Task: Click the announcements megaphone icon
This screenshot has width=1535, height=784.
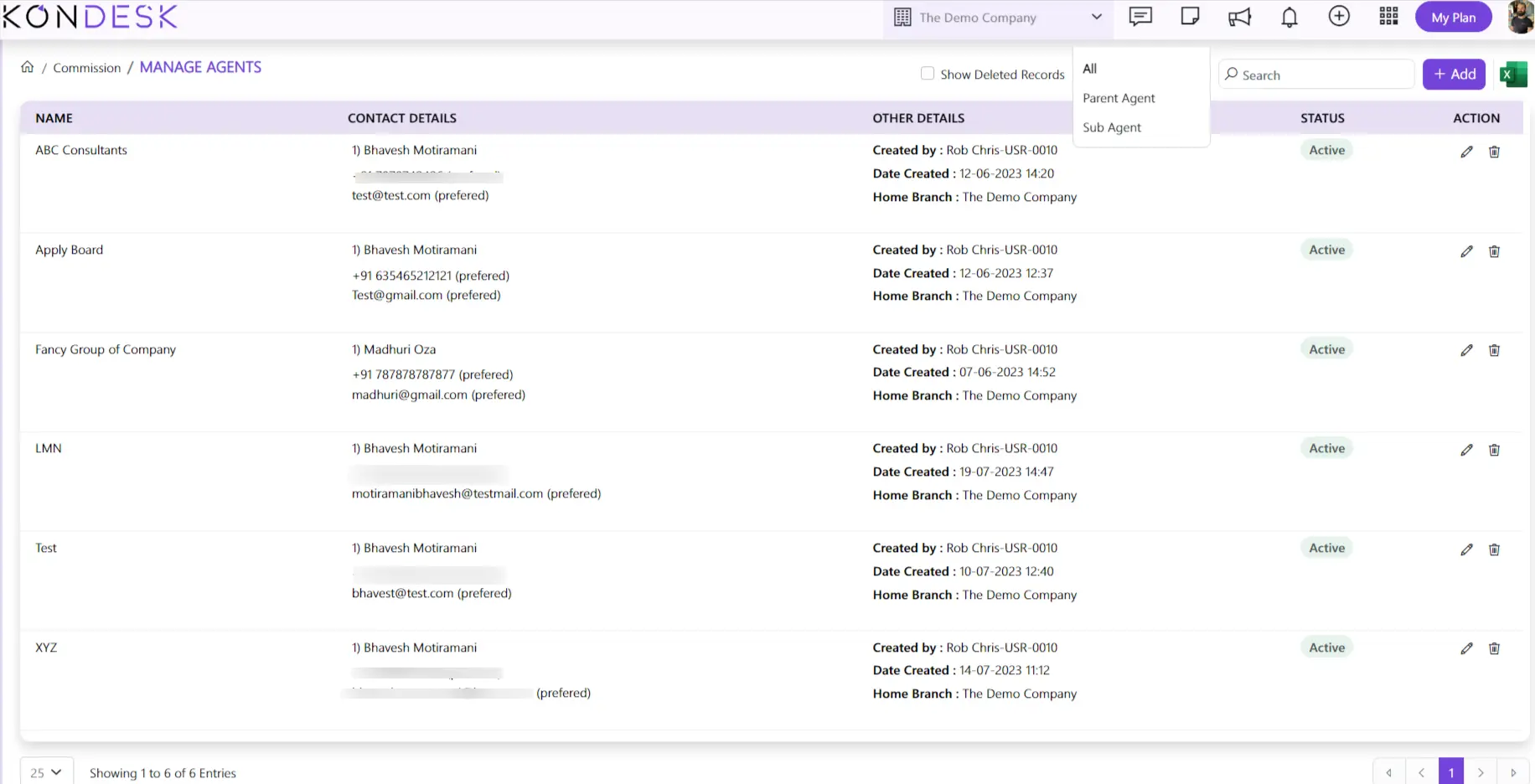Action: pos(1239,18)
